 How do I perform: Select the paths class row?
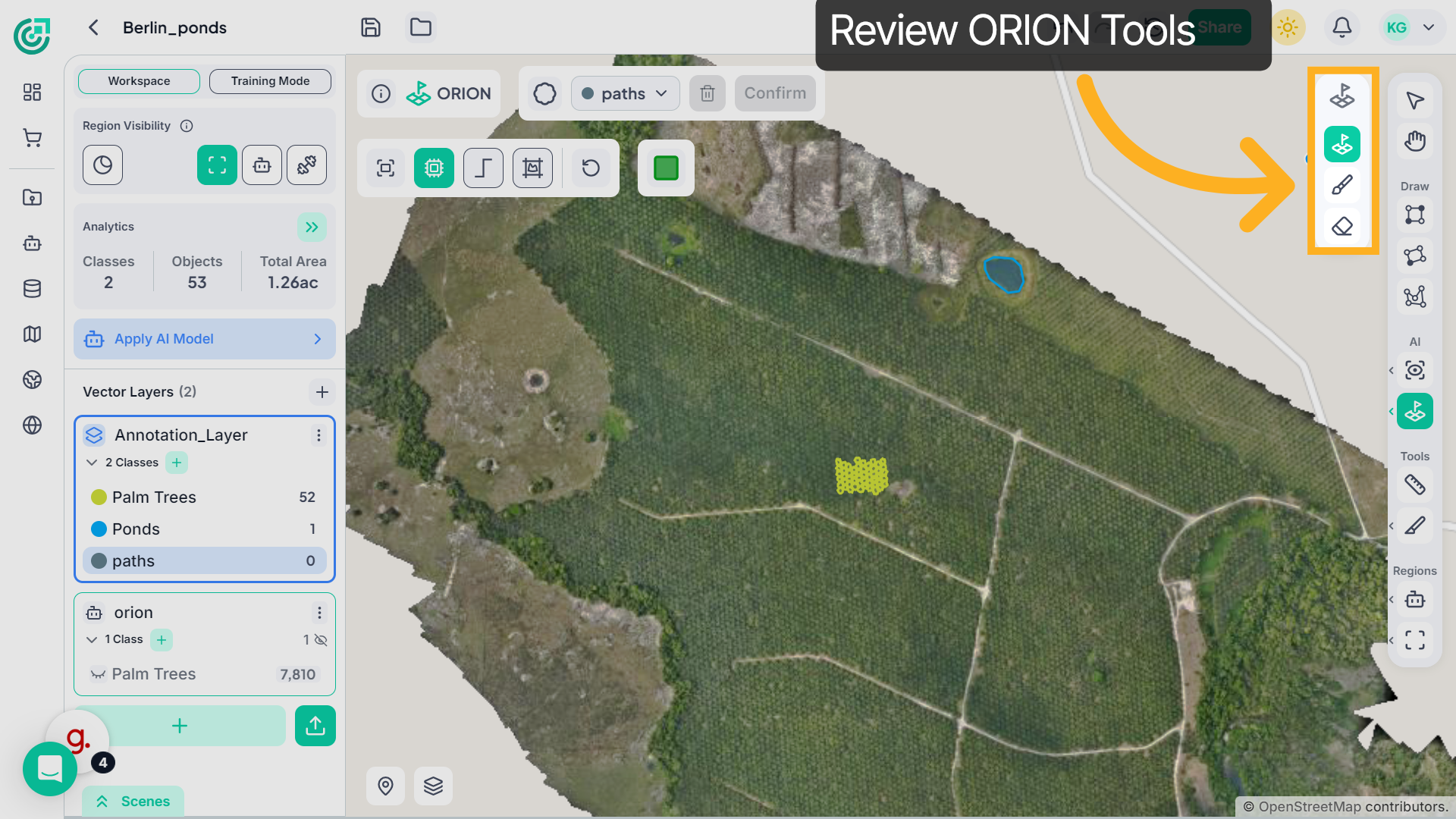(205, 561)
